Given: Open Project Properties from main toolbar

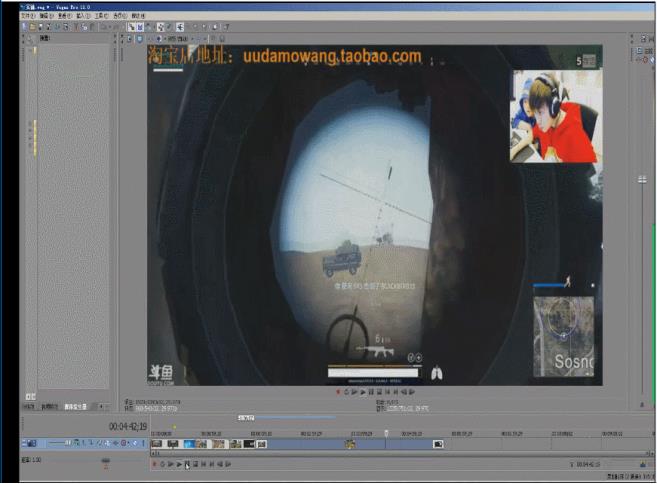Looking at the screenshot, I should (x=65, y=27).
